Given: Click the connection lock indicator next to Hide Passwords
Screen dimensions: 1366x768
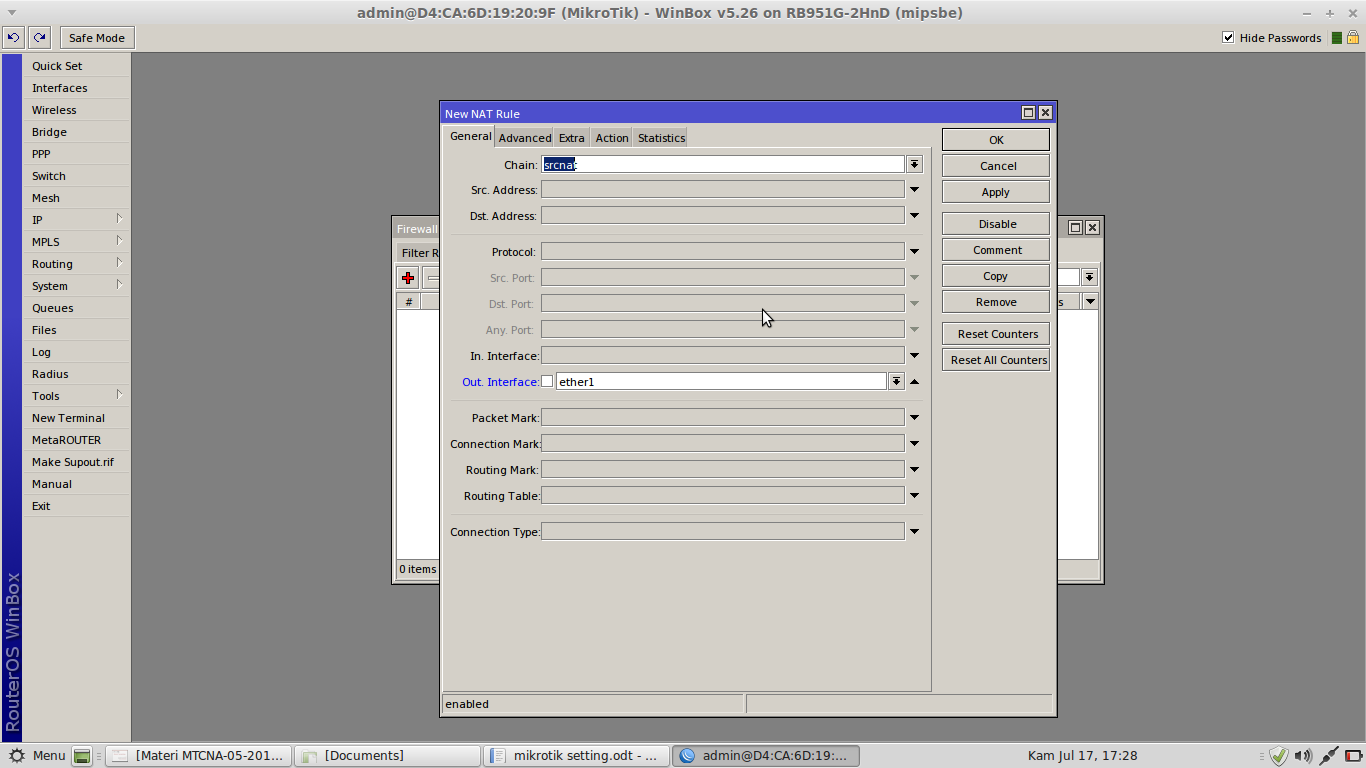Looking at the screenshot, I should click(x=1354, y=38).
